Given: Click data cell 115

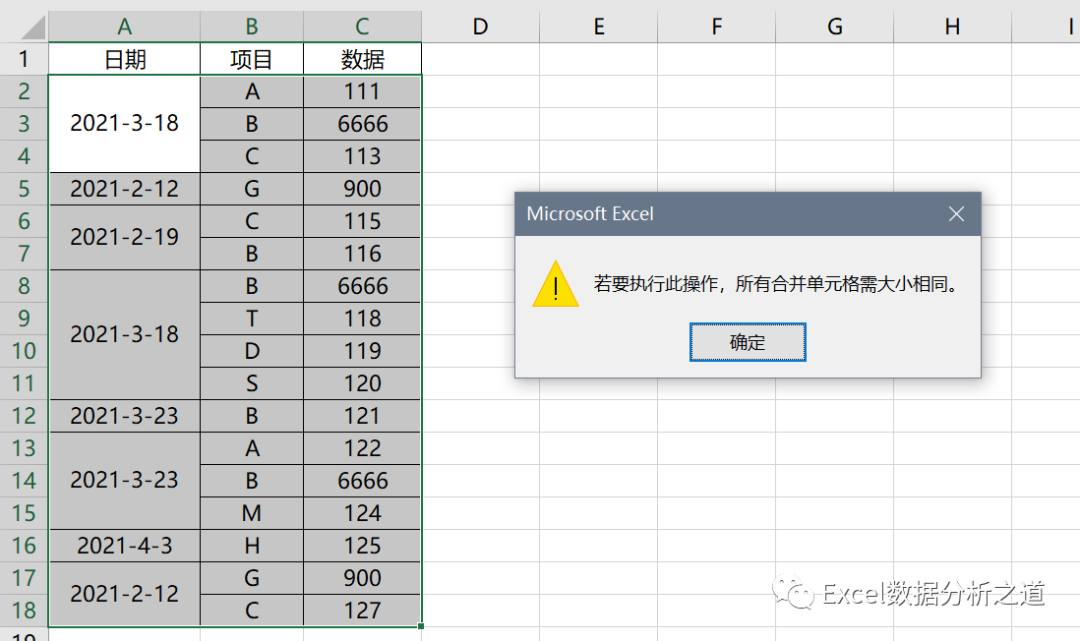Looking at the screenshot, I should click(x=362, y=221).
